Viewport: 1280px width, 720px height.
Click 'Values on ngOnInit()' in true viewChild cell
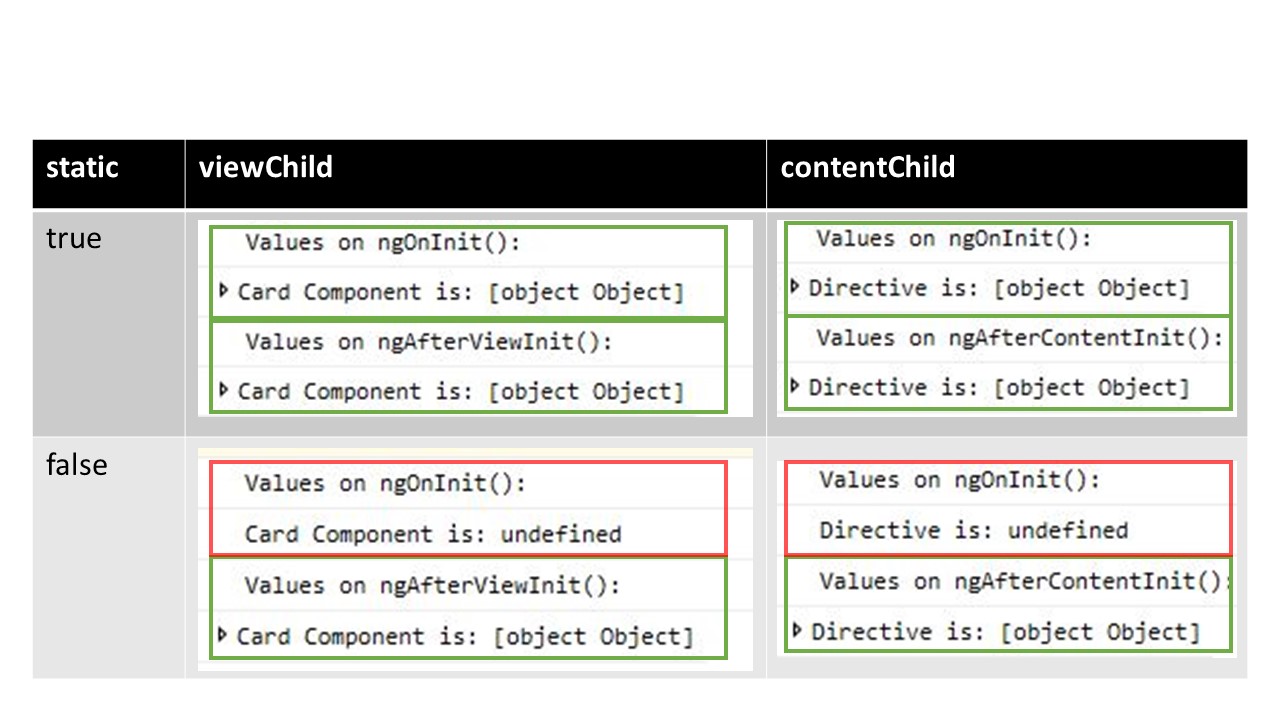point(383,243)
